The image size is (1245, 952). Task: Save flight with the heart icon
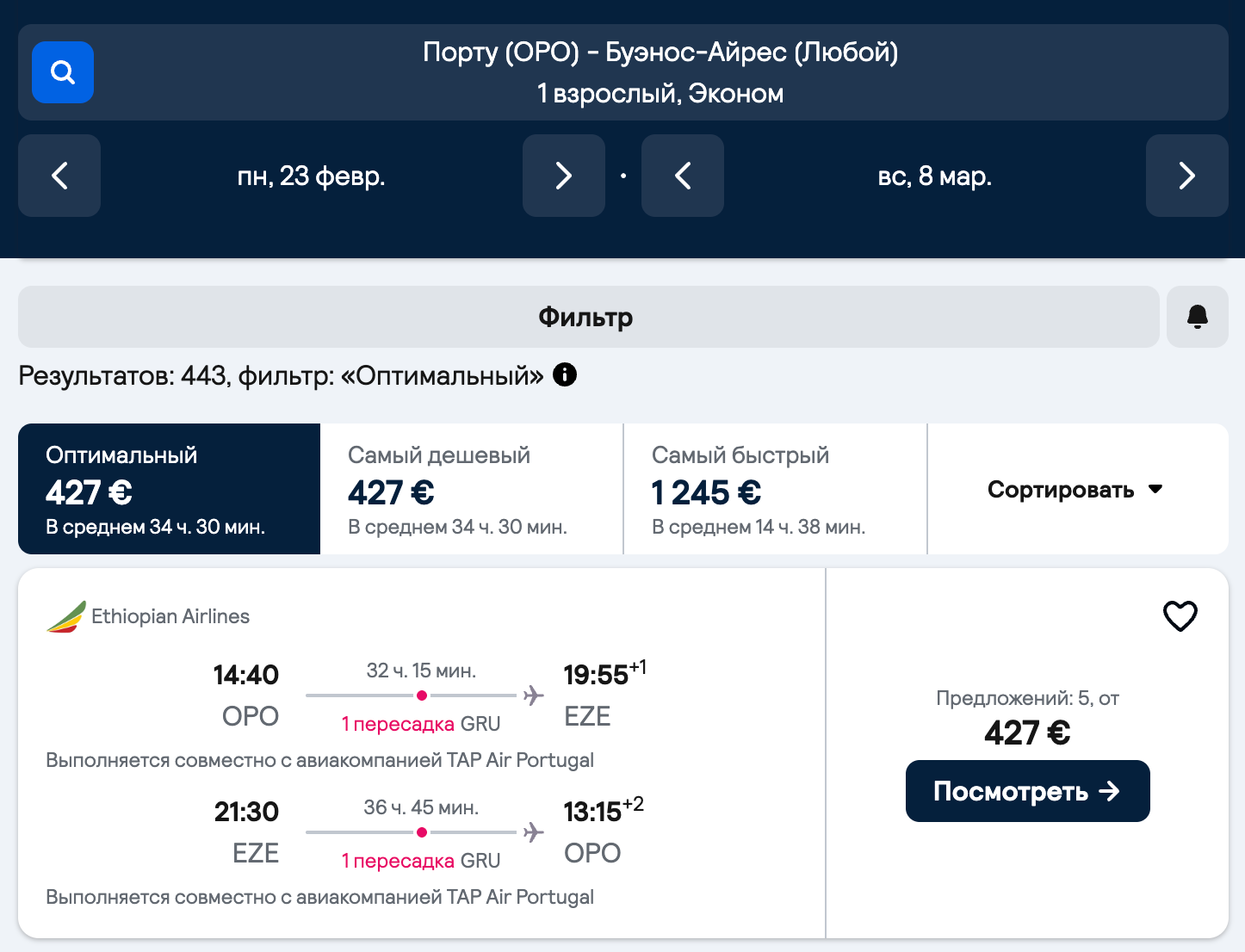click(1180, 616)
